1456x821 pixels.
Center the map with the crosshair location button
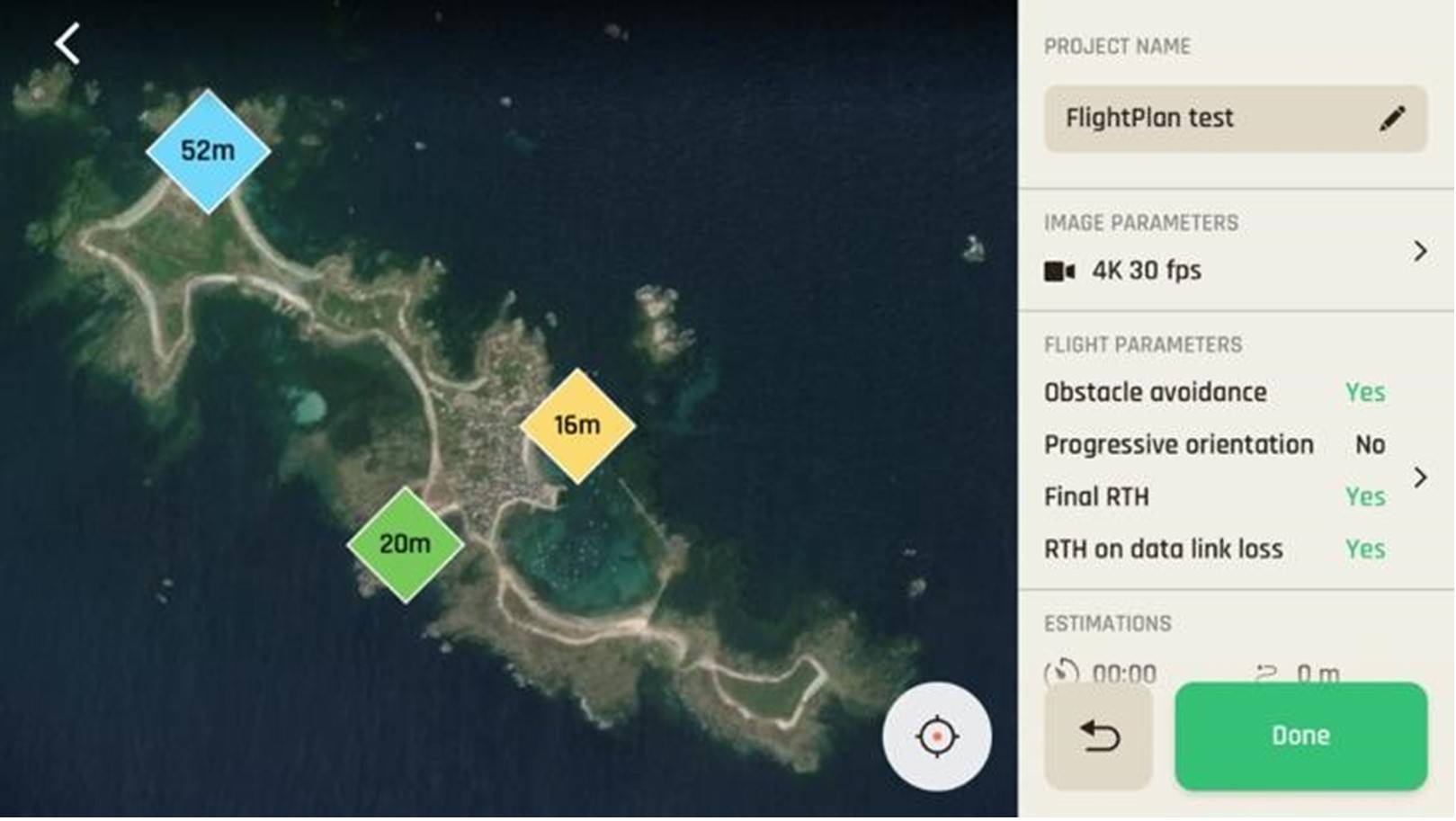[936, 736]
